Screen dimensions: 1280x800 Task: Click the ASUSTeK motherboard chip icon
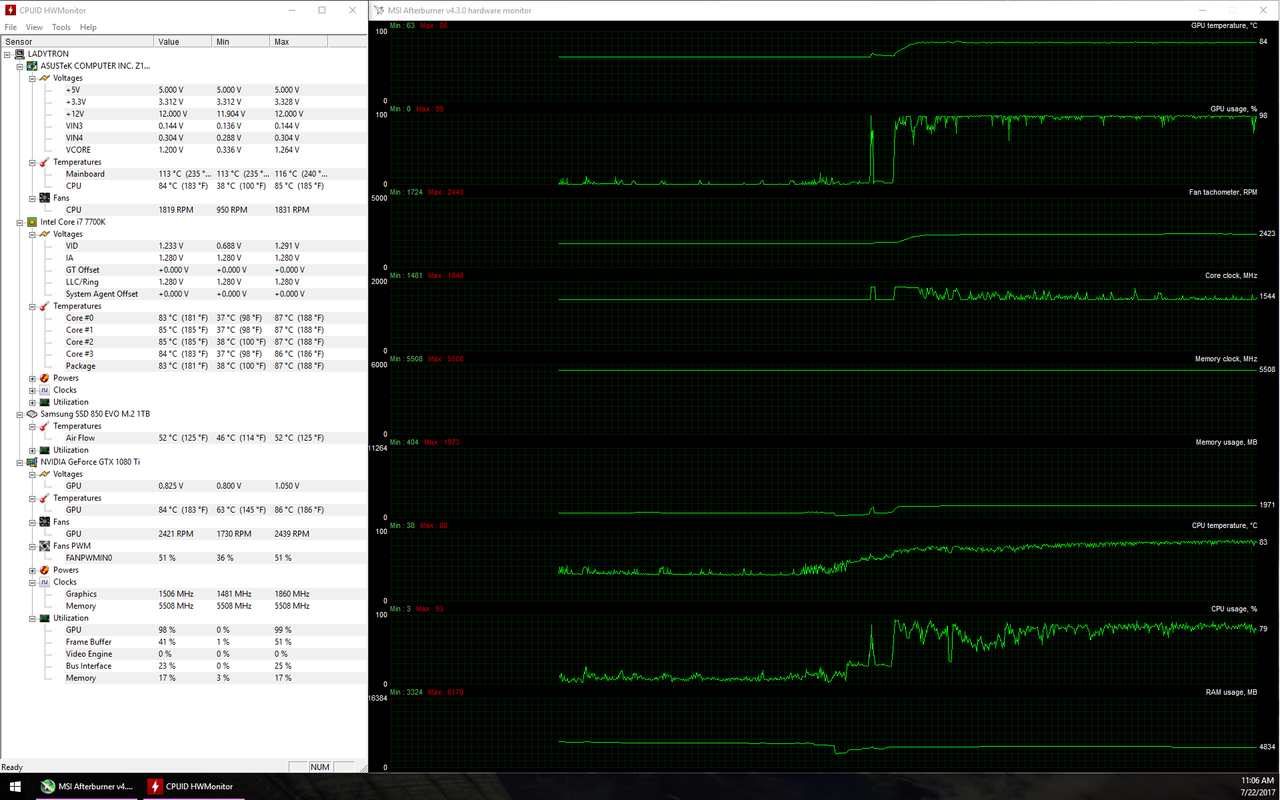[32, 66]
